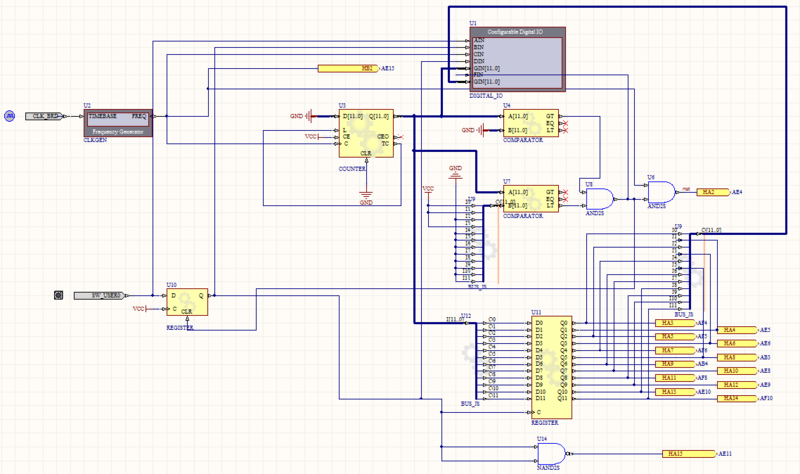800x474 pixels.
Task: Click the round clock symbol beside CLK_BRD
Action: point(9,116)
